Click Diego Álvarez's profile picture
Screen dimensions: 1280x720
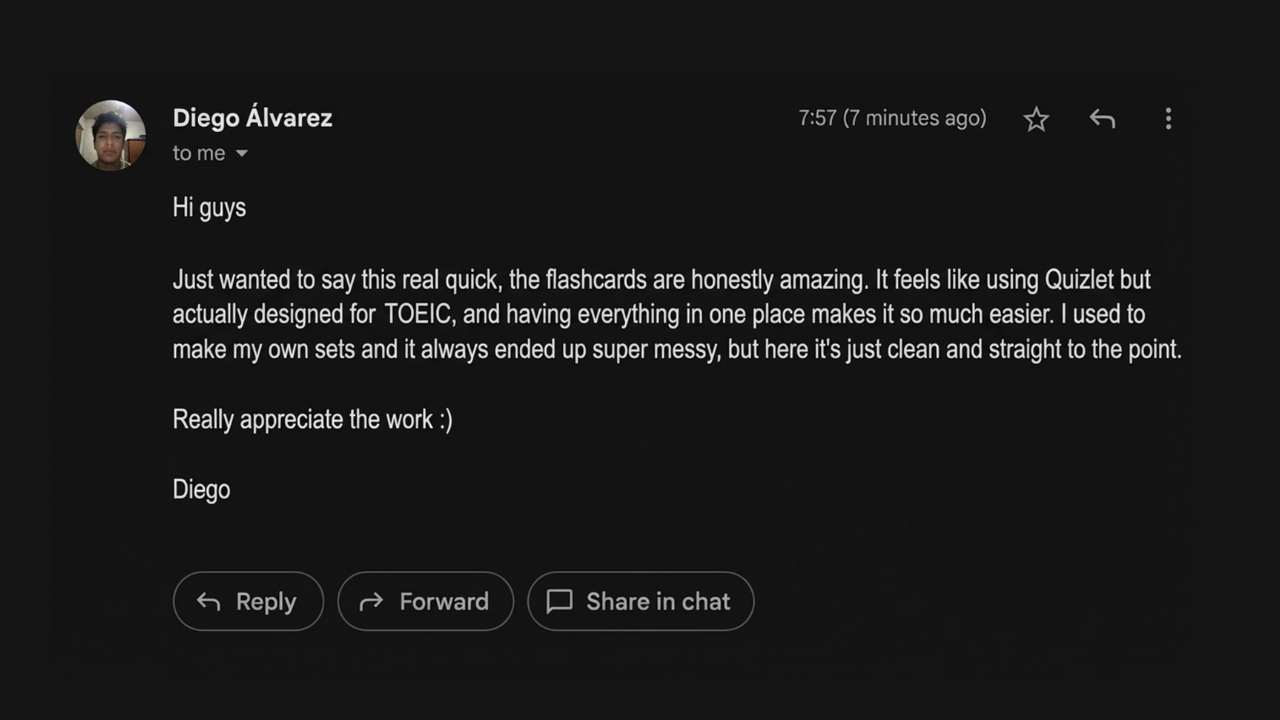110,134
